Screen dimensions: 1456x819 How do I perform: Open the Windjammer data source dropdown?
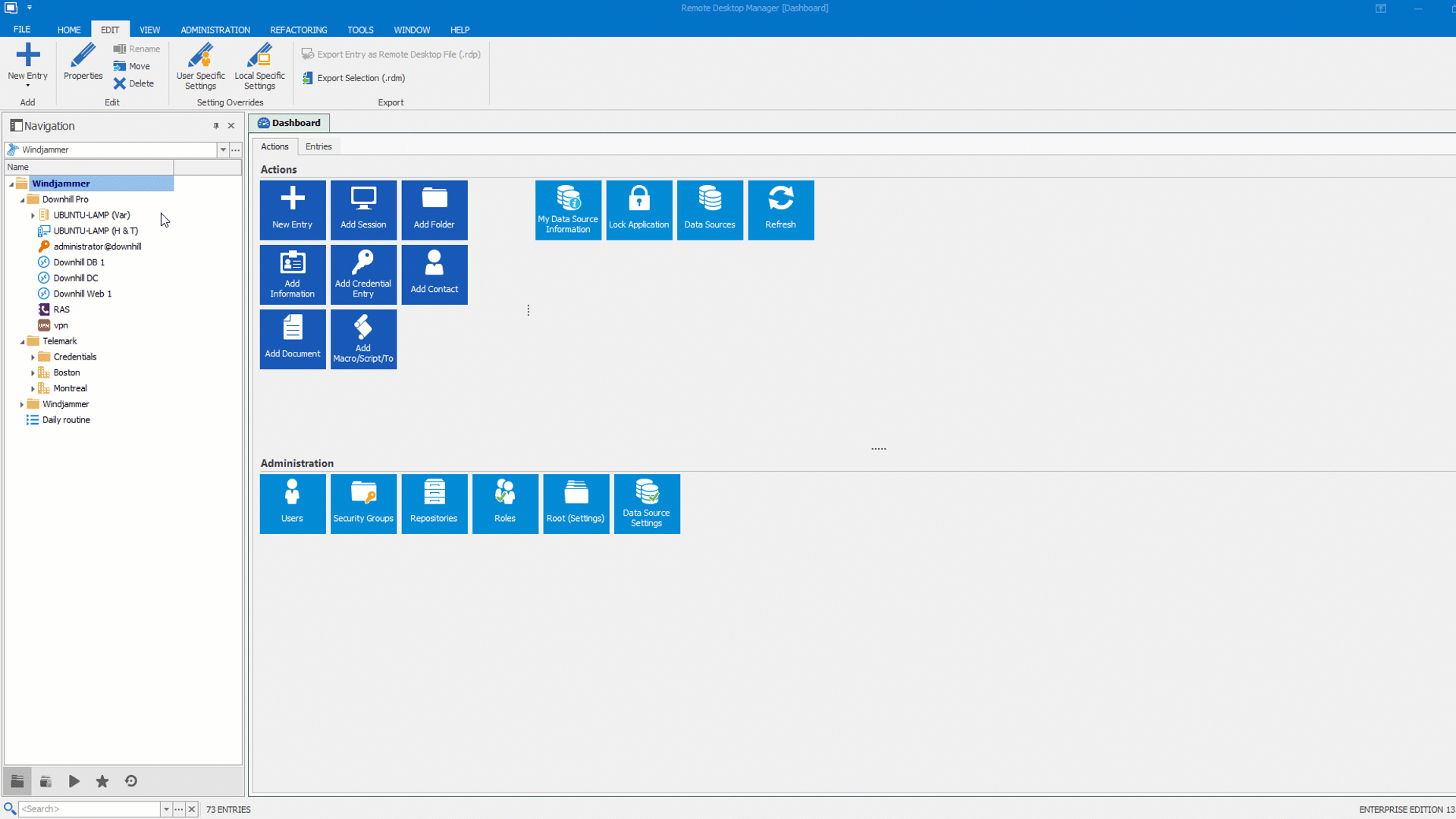click(223, 149)
